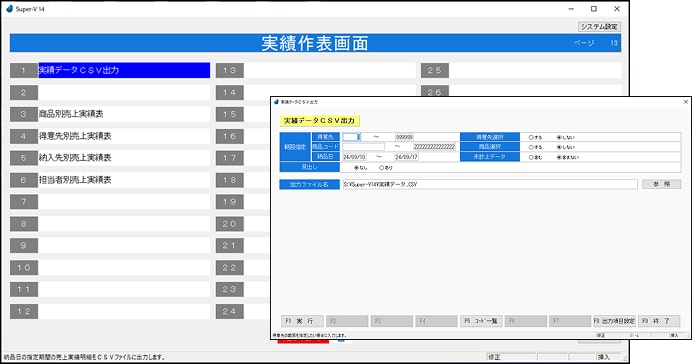Click number button 13 in main menu
The image size is (700, 364).
(x=229, y=70)
